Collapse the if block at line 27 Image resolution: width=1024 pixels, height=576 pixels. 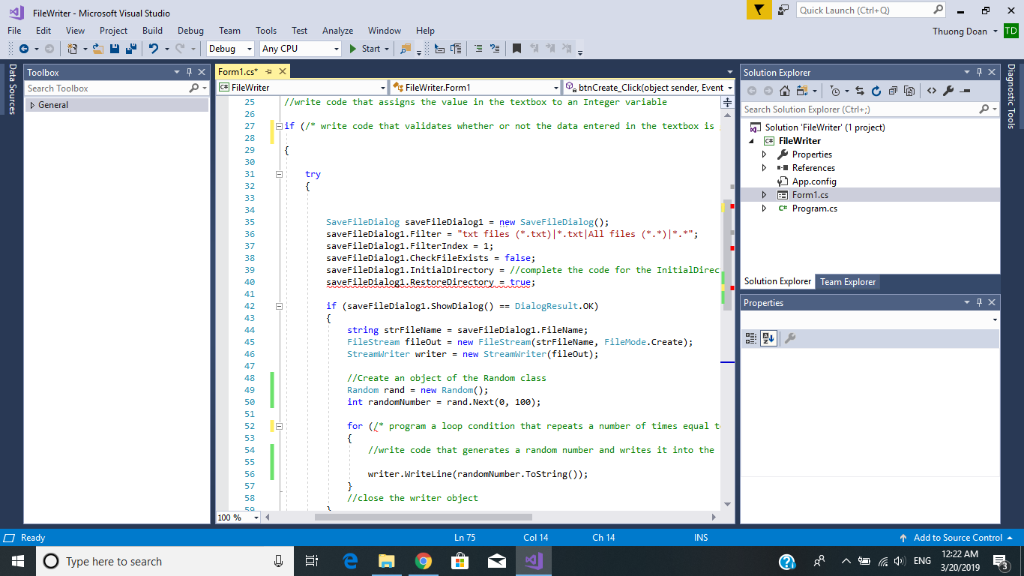tap(279, 126)
